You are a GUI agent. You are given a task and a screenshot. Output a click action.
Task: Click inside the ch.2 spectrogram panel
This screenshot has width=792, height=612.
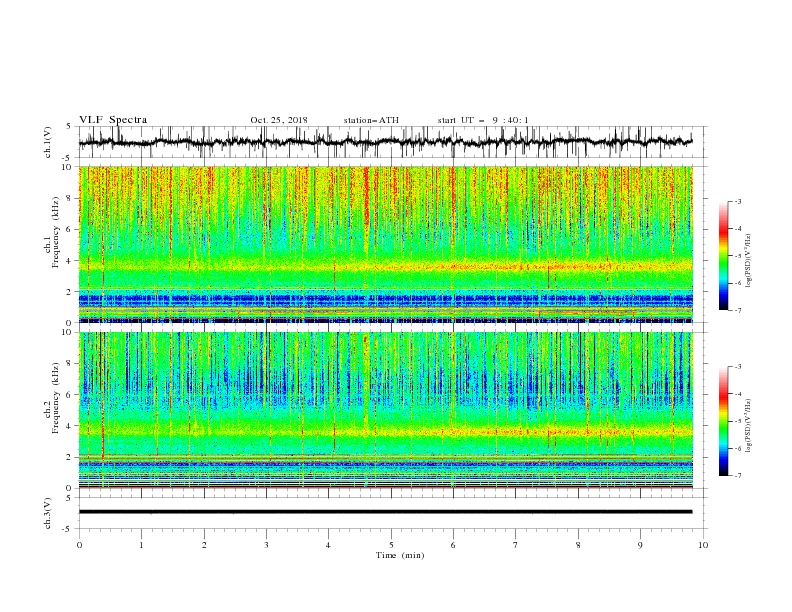click(386, 410)
